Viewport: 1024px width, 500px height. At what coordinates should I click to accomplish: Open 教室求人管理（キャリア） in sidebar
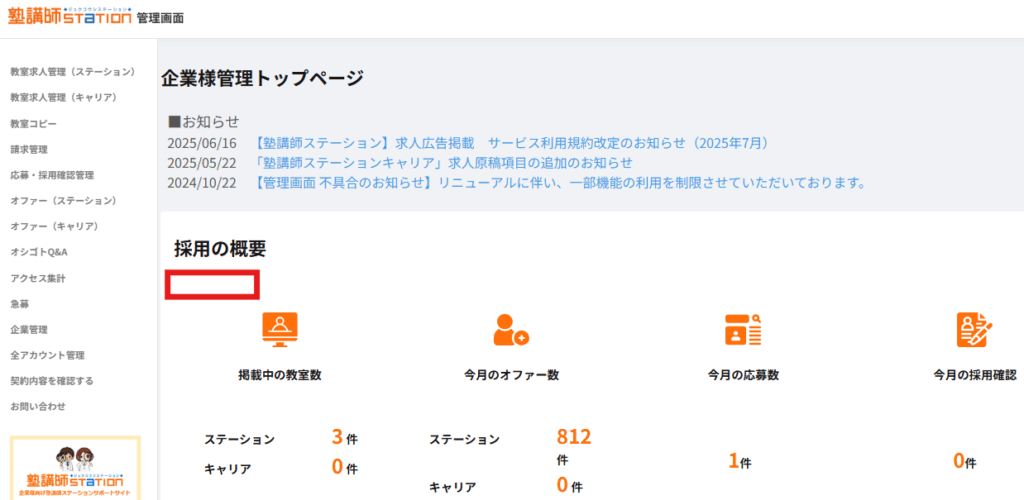[63, 97]
